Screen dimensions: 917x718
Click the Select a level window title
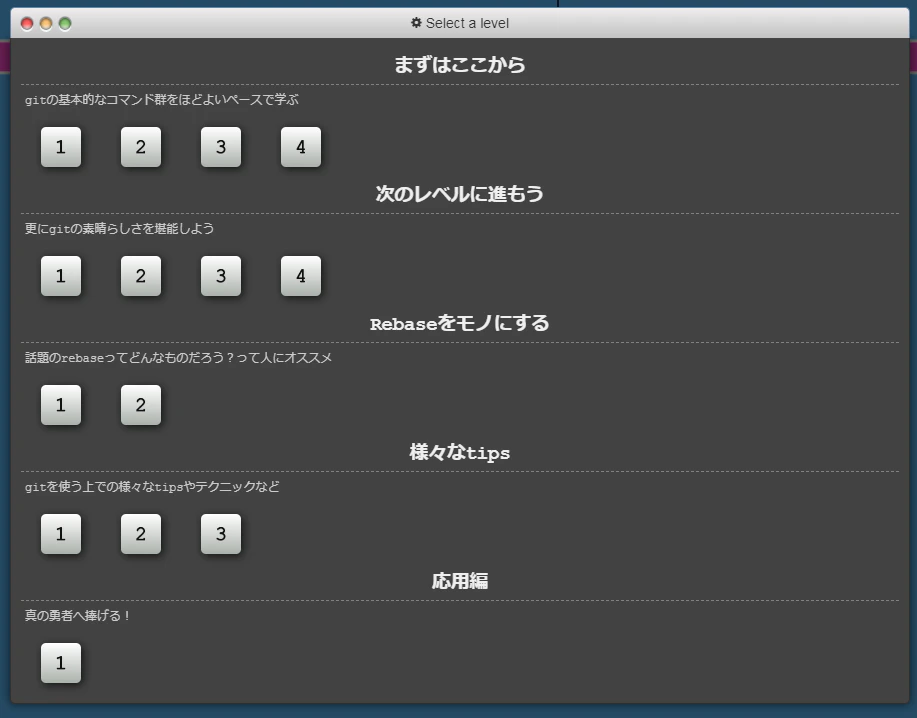pyautogui.click(x=467, y=23)
